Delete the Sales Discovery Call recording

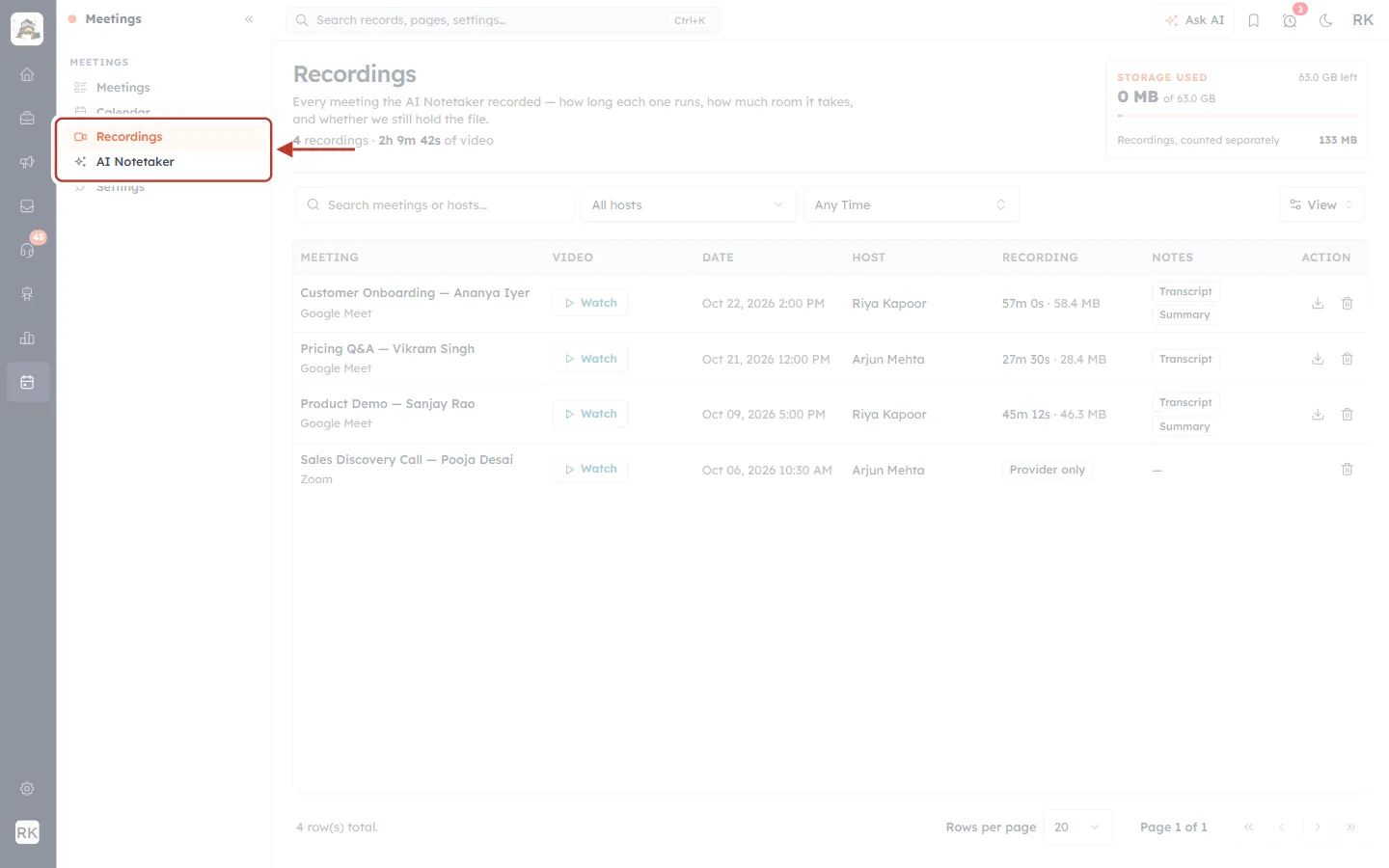(x=1348, y=470)
